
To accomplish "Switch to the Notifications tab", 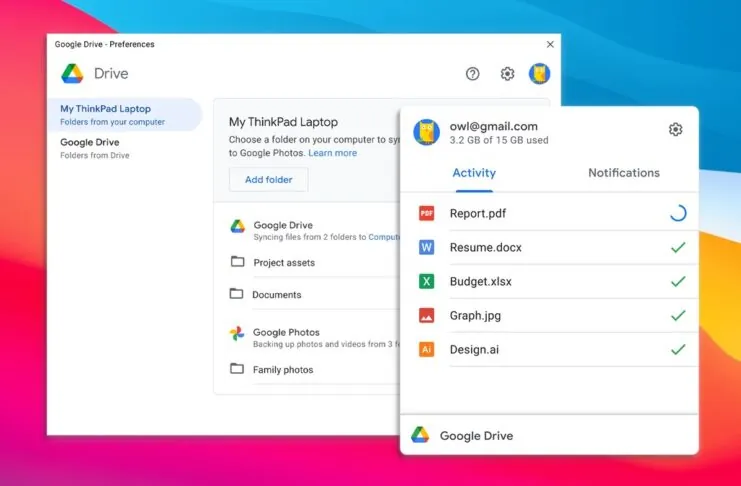I will (x=624, y=173).
